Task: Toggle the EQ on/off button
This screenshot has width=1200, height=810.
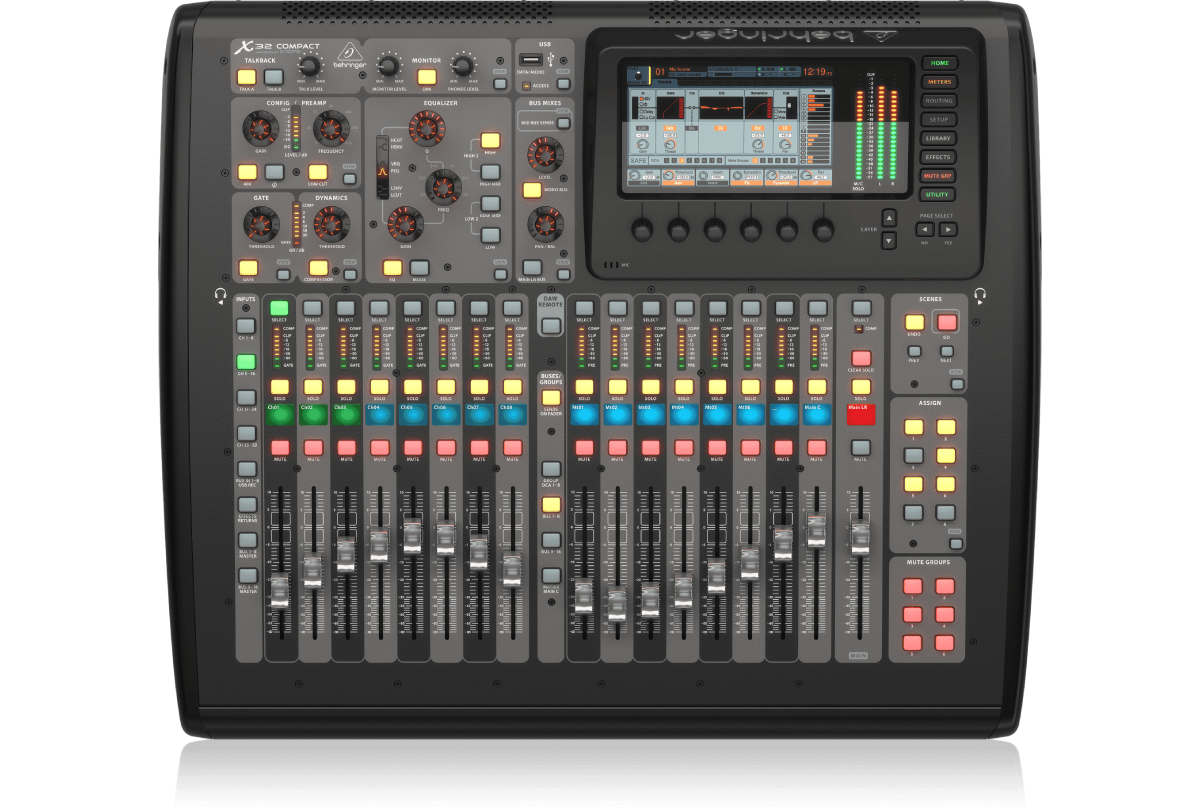Action: 391,267
